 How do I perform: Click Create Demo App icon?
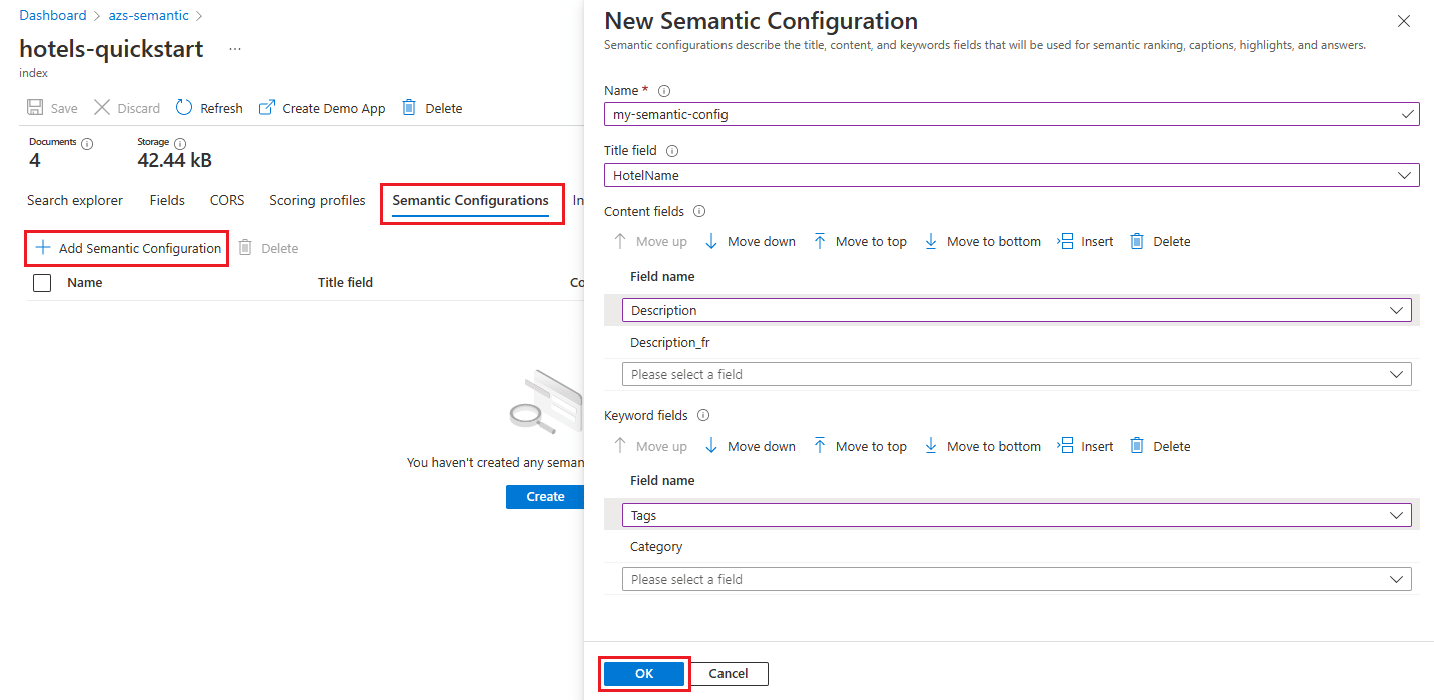point(267,108)
